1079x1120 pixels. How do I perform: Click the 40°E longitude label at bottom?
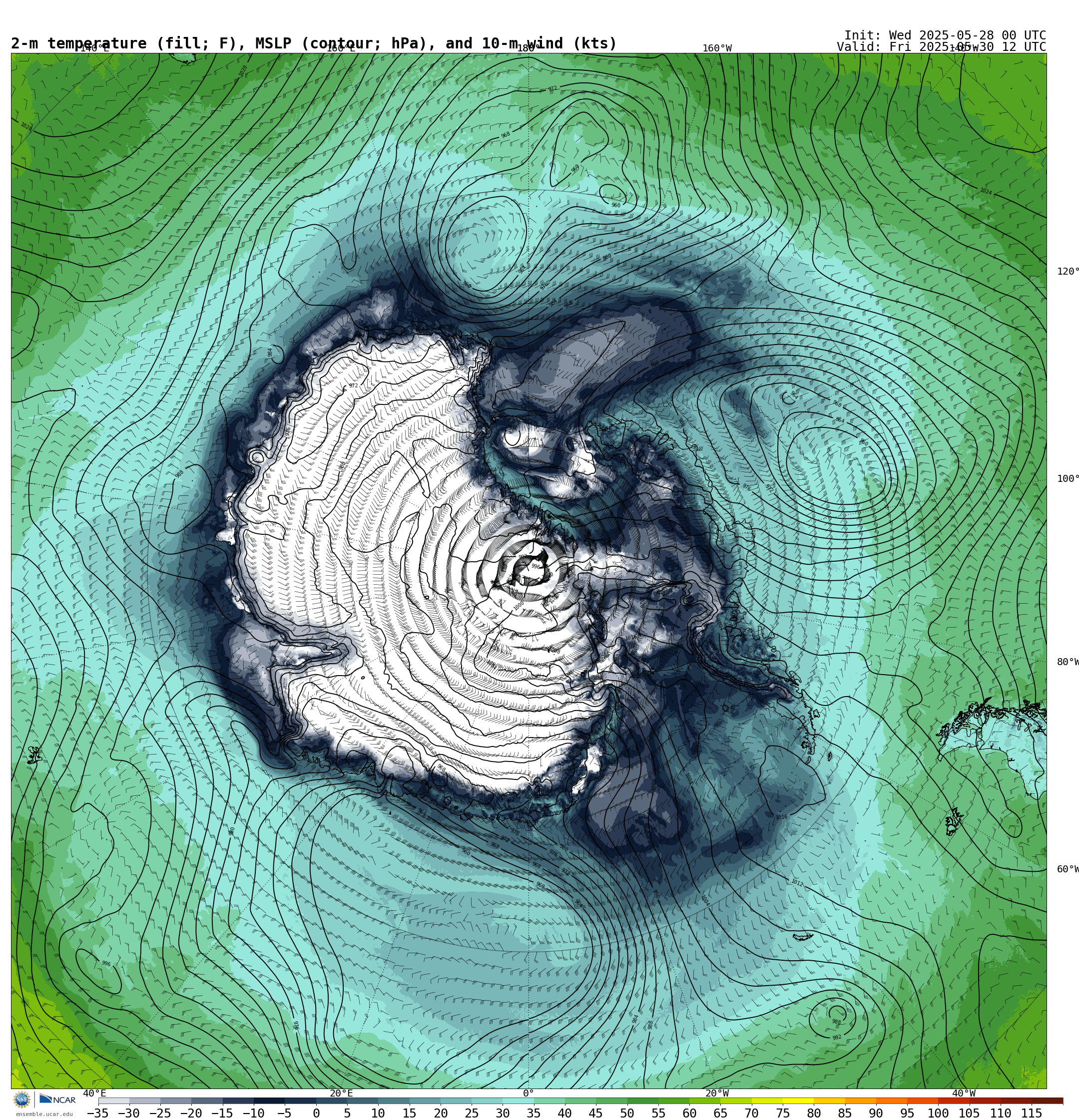[x=94, y=1093]
